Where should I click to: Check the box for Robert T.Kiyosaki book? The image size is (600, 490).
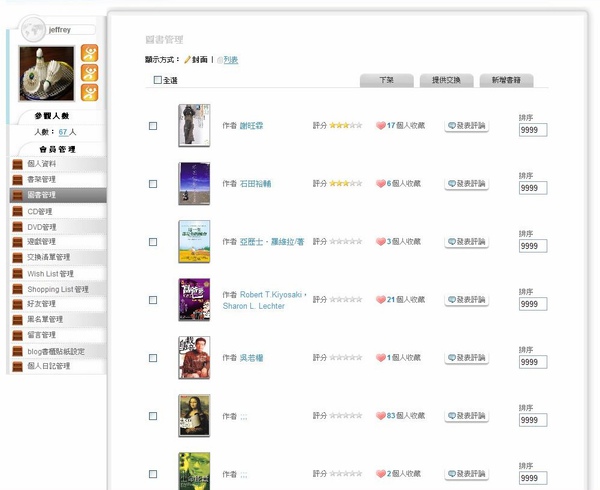point(153,300)
